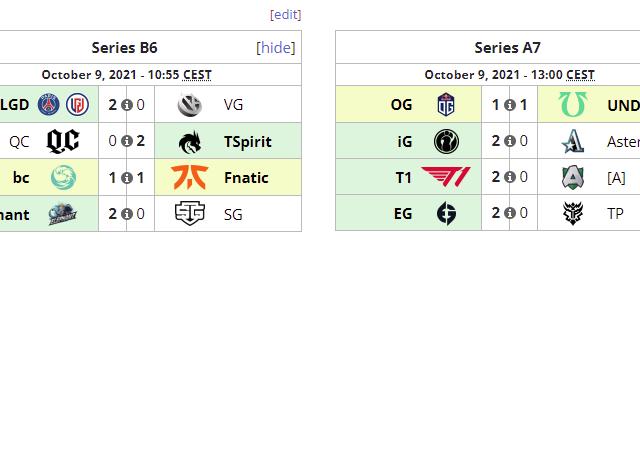Open the Fnatic team name link
The image size is (640, 476).
244,177
